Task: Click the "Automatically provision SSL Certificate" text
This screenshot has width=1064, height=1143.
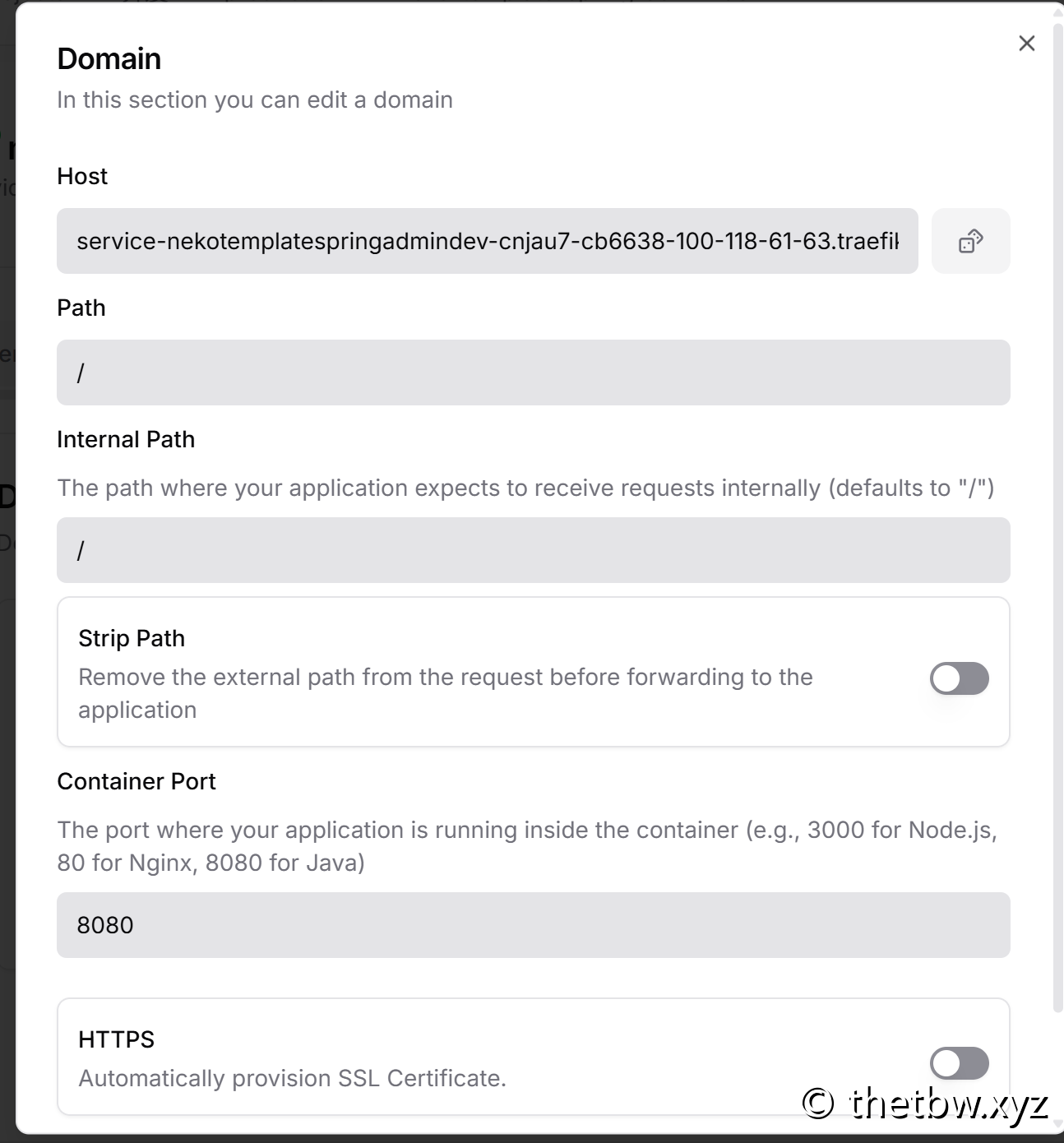Action: (x=292, y=1078)
